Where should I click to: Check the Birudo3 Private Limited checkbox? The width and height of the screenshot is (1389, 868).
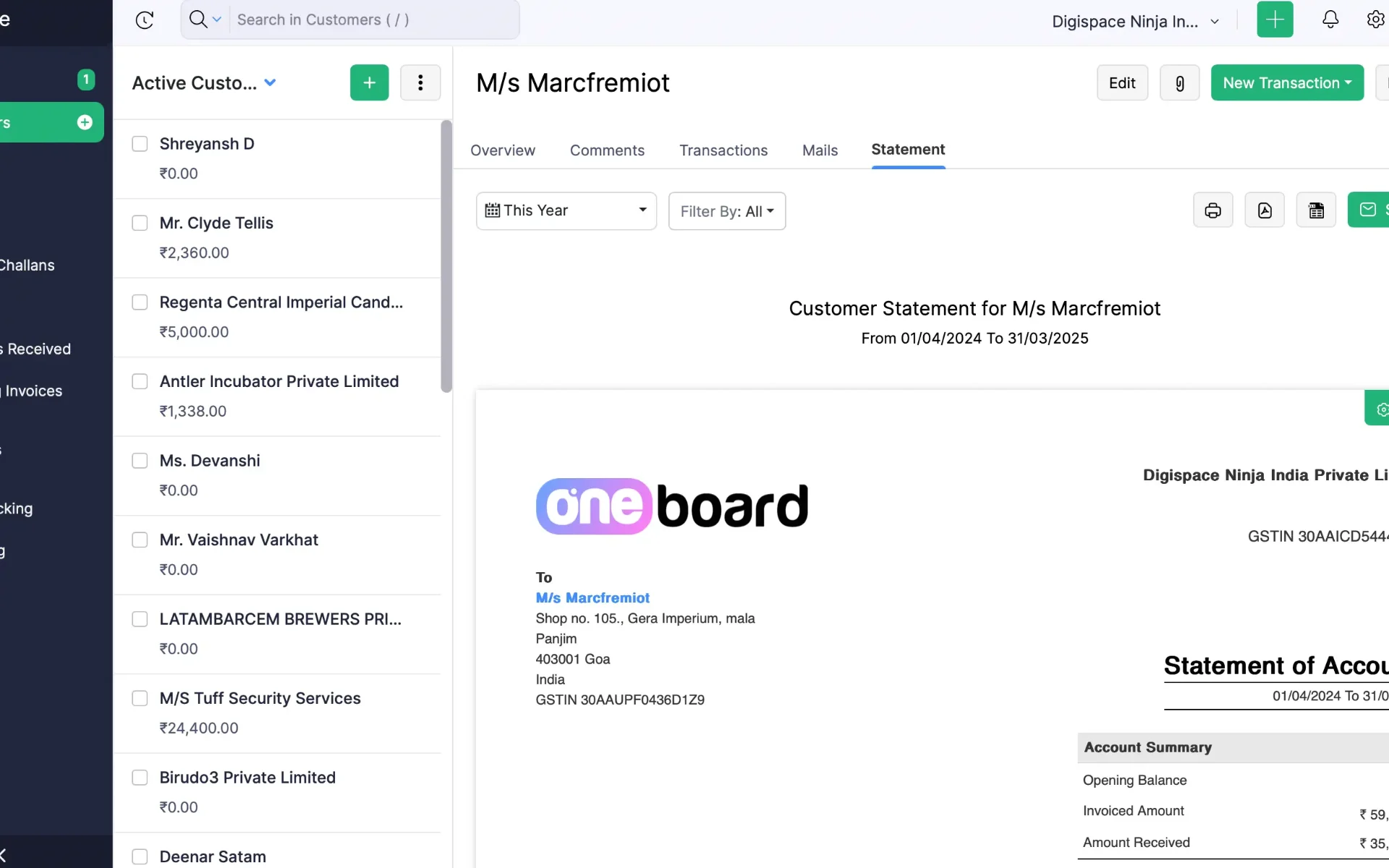tap(140, 778)
